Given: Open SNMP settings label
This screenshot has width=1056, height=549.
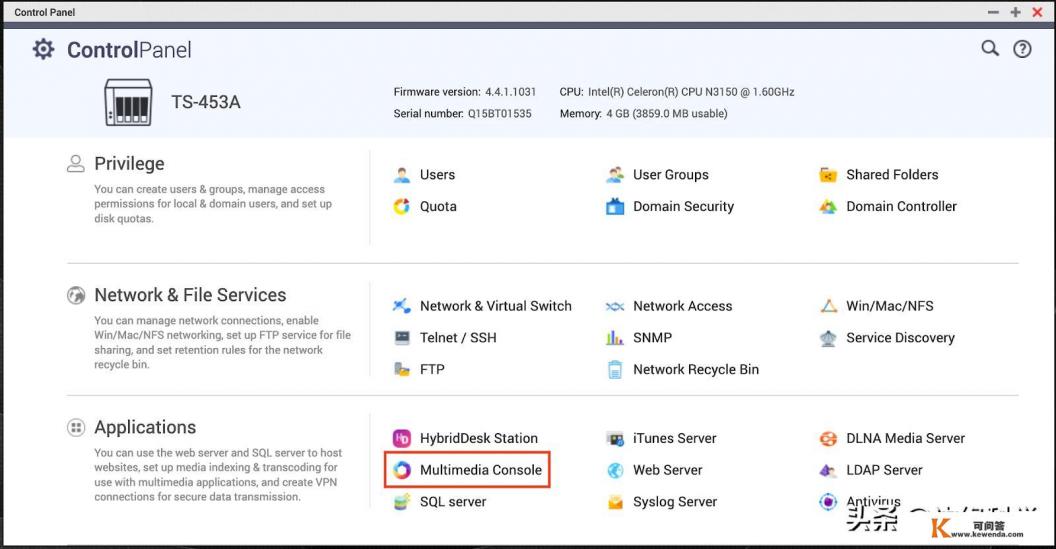Looking at the screenshot, I should tap(653, 337).
